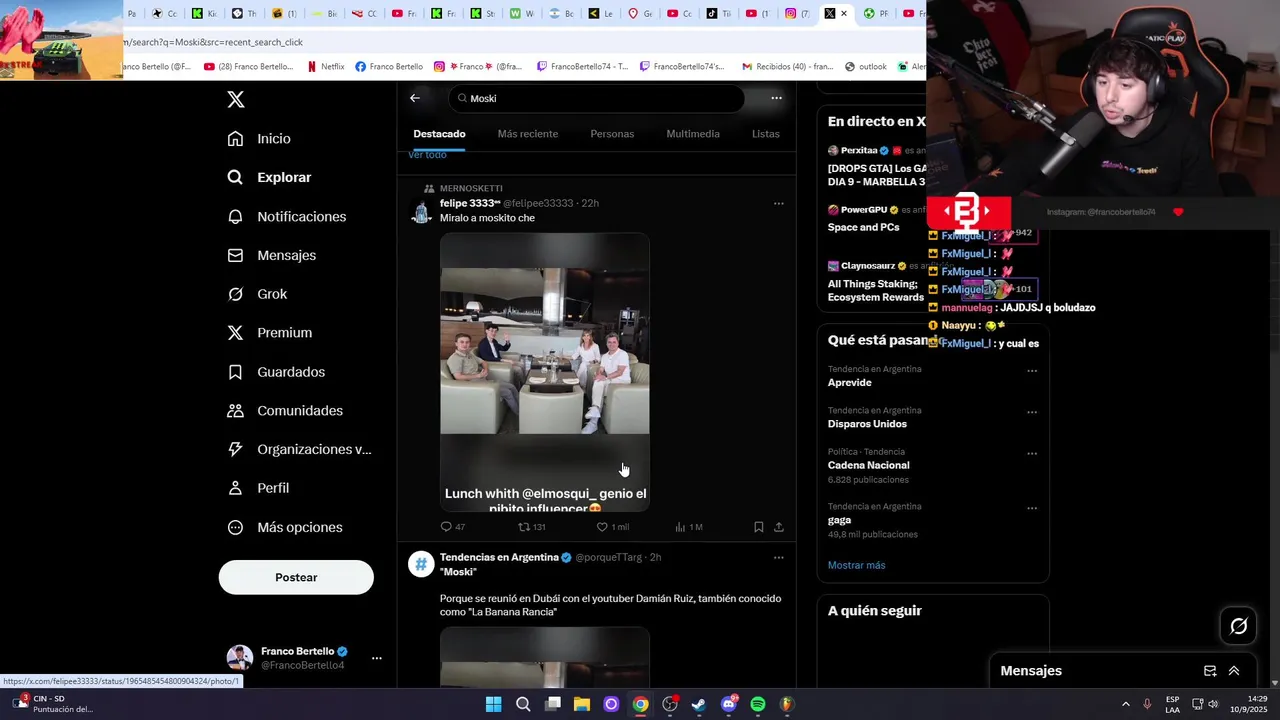
Task: Focus the Moski search field
Action: point(597,98)
